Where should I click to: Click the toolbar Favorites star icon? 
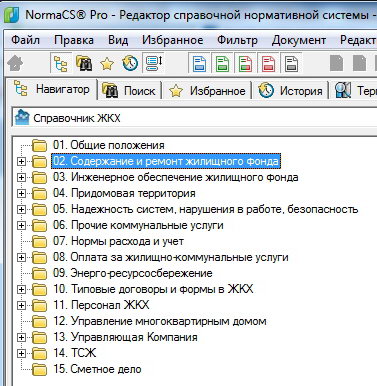tap(107, 63)
